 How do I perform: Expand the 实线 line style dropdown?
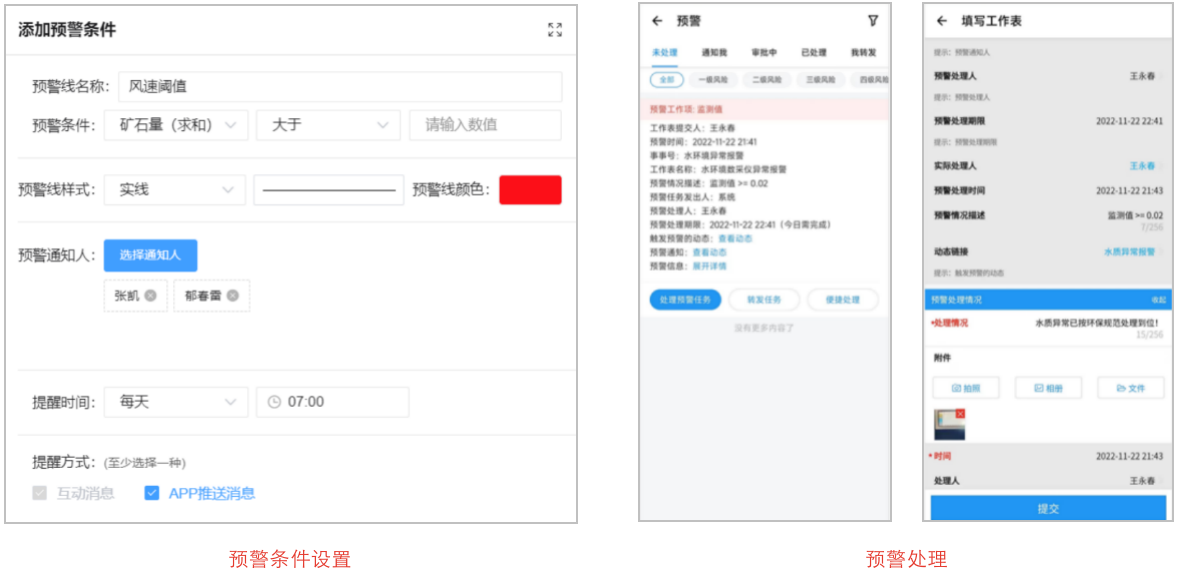(175, 190)
